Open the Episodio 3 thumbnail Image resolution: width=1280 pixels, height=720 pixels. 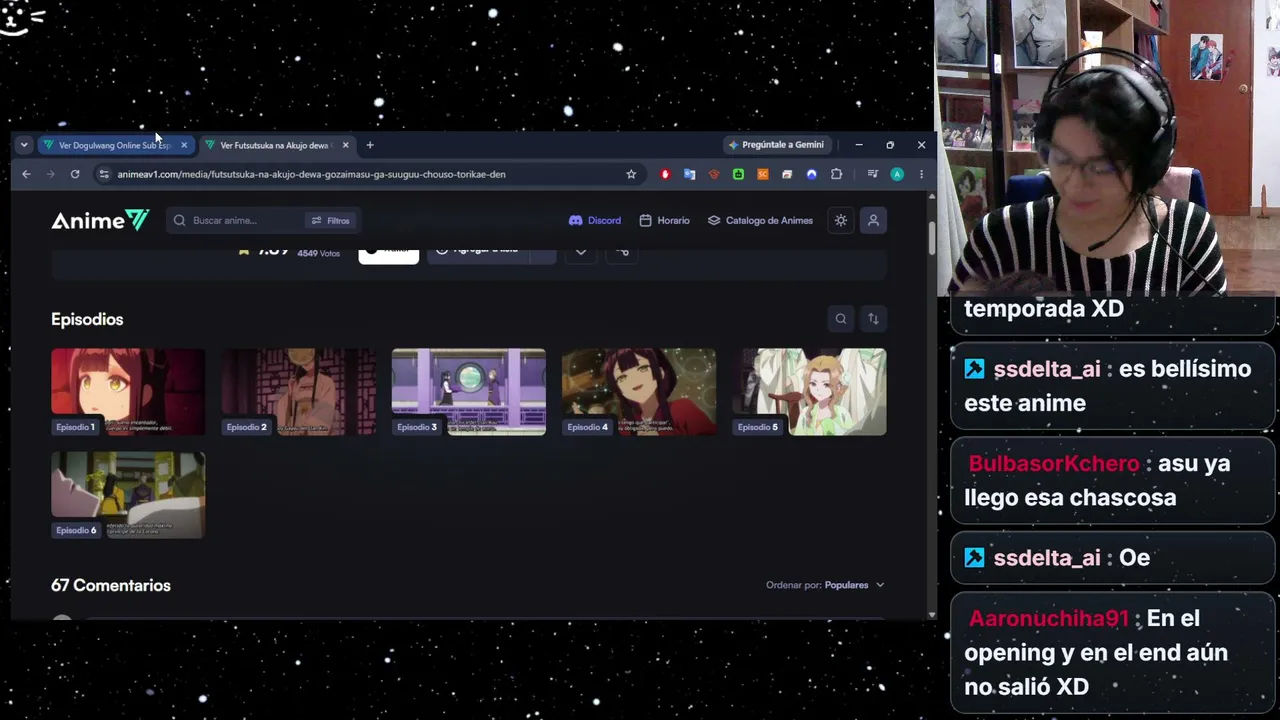click(469, 392)
